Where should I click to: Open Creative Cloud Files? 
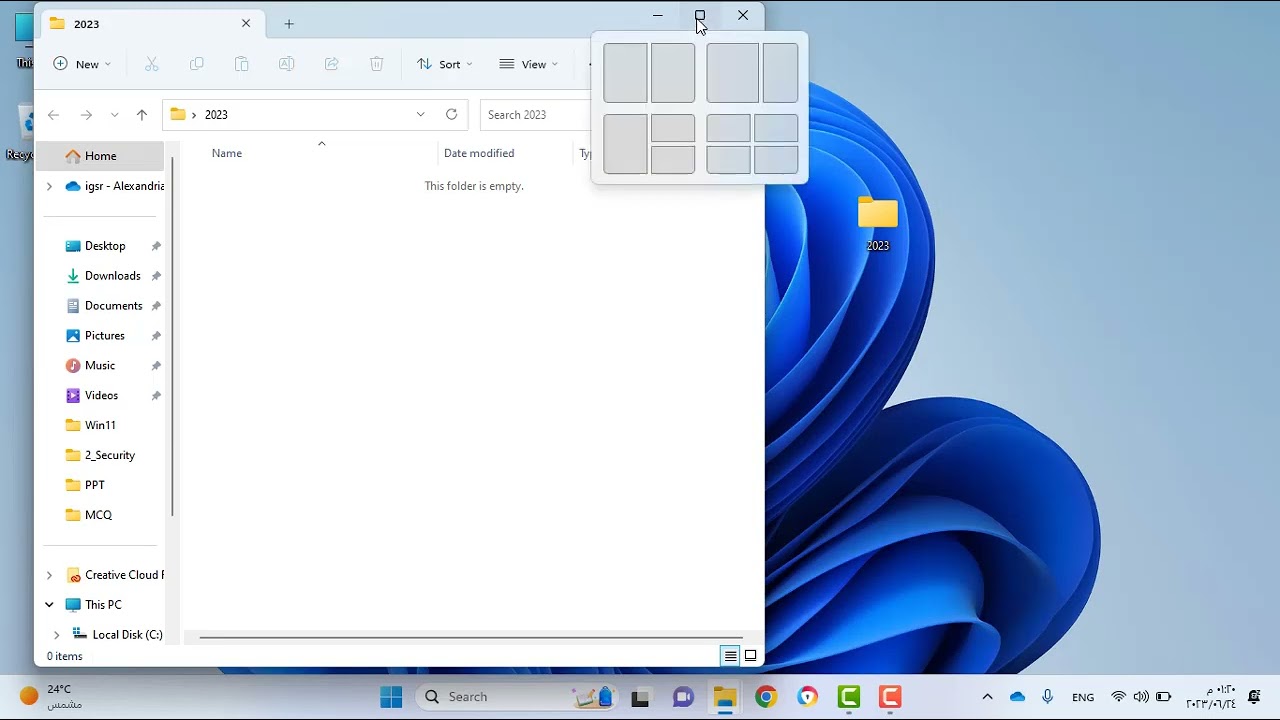coord(115,575)
